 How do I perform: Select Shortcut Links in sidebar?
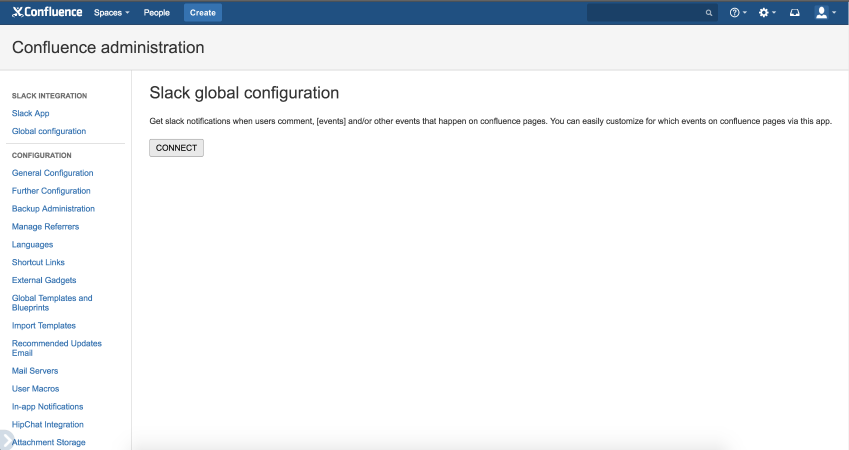(x=38, y=262)
